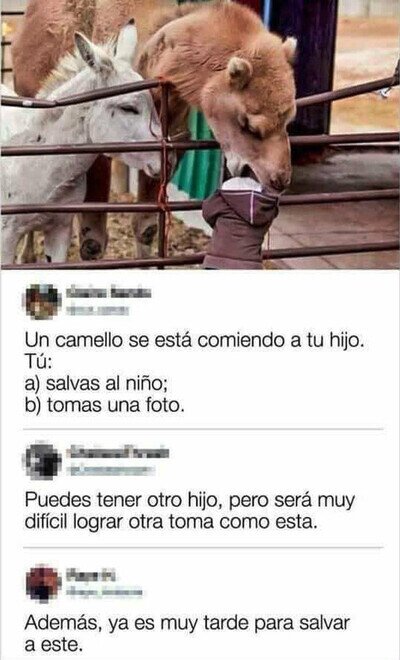Choose option "a) salvas al niño;"
400x660 pixels.
[96, 383]
